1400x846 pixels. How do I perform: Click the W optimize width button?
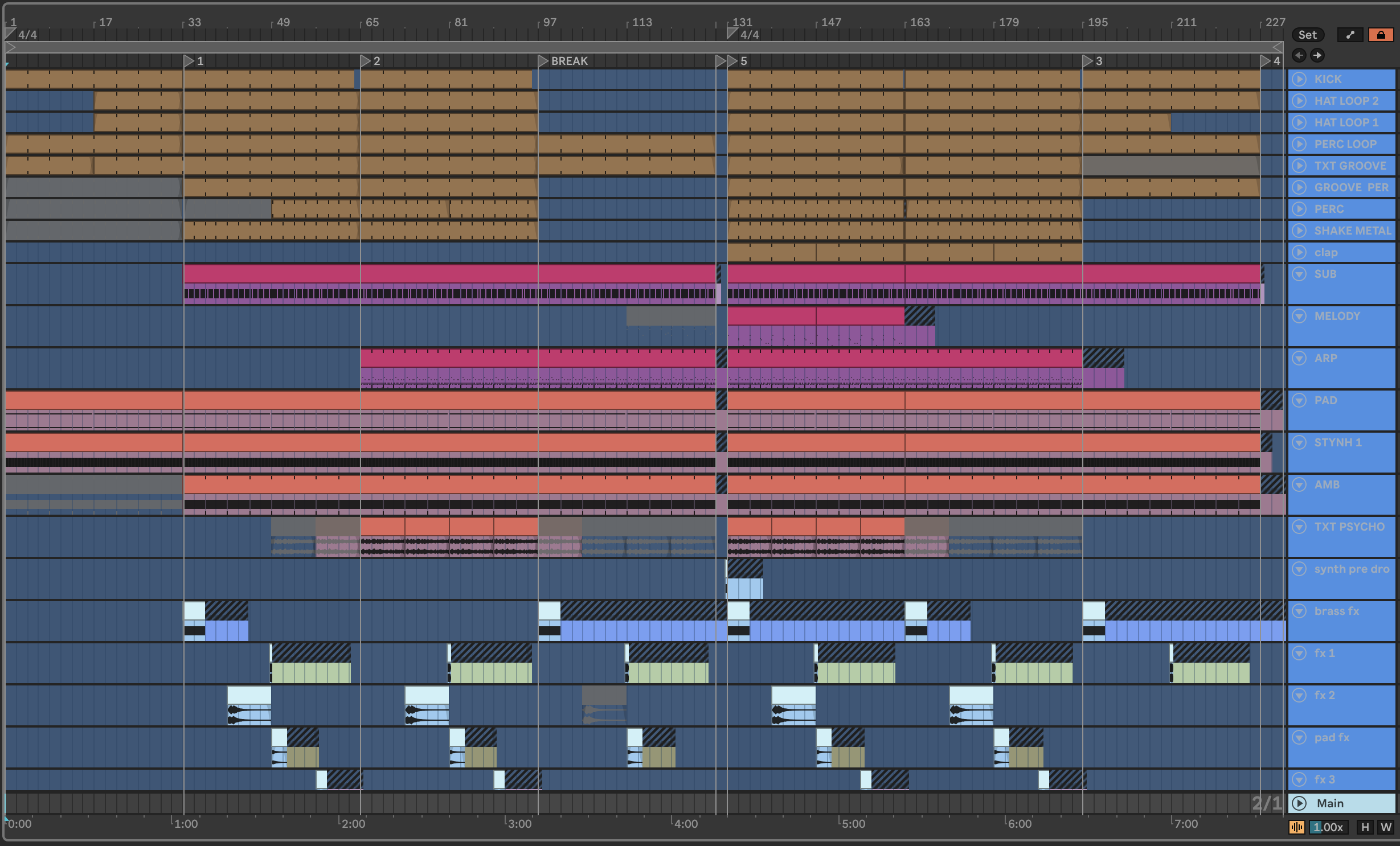pos(1386,827)
